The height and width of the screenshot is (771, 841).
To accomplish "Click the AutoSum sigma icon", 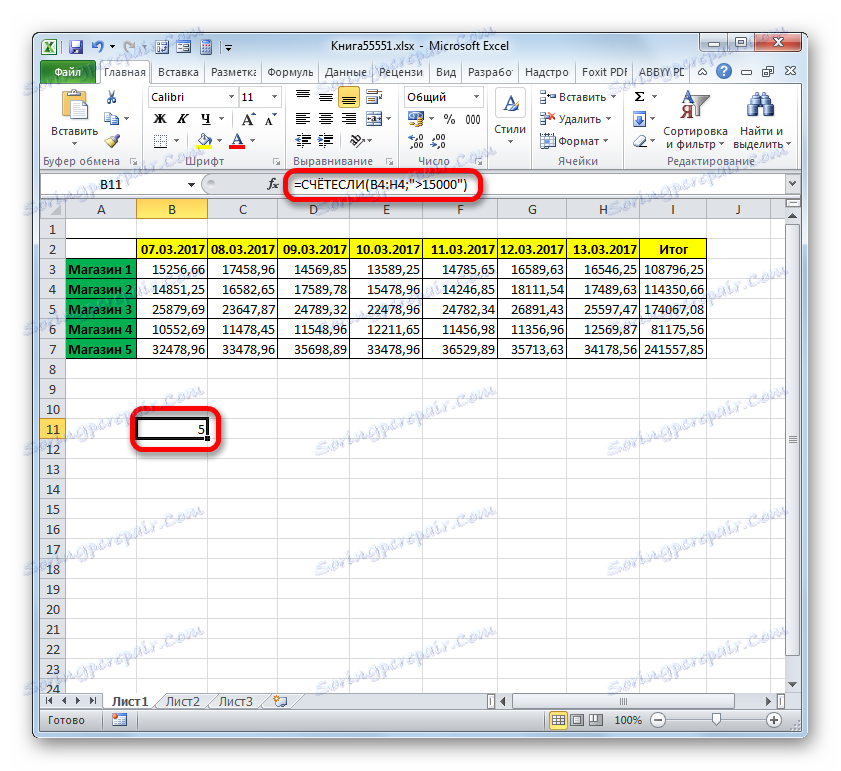I will point(639,97).
